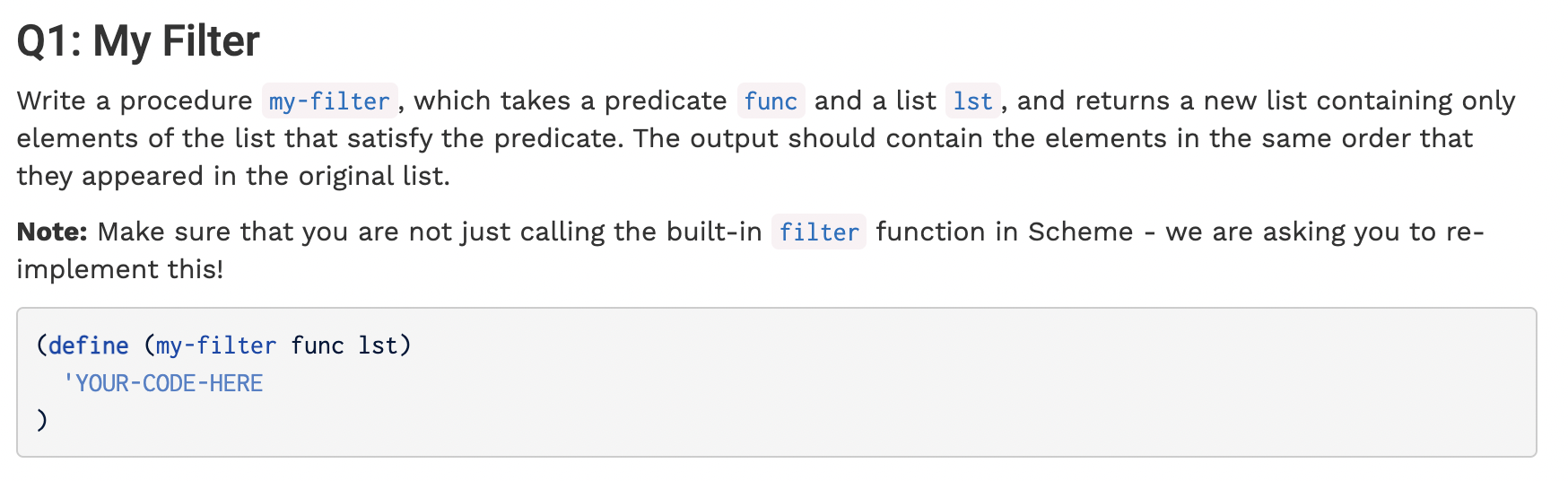Click the lst) parameter in code block
The width and height of the screenshot is (1568, 481).
pyautogui.click(x=385, y=345)
